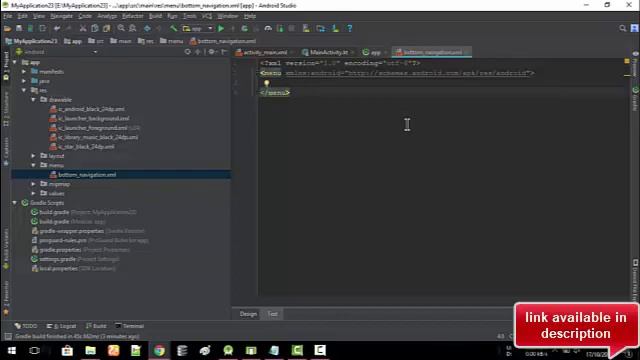The height and width of the screenshot is (360, 640).
Task: Open the Build menu
Action: (155, 16)
